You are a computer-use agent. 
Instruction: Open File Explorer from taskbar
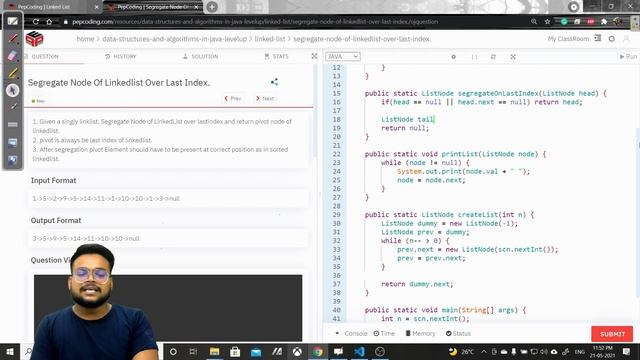pos(214,351)
